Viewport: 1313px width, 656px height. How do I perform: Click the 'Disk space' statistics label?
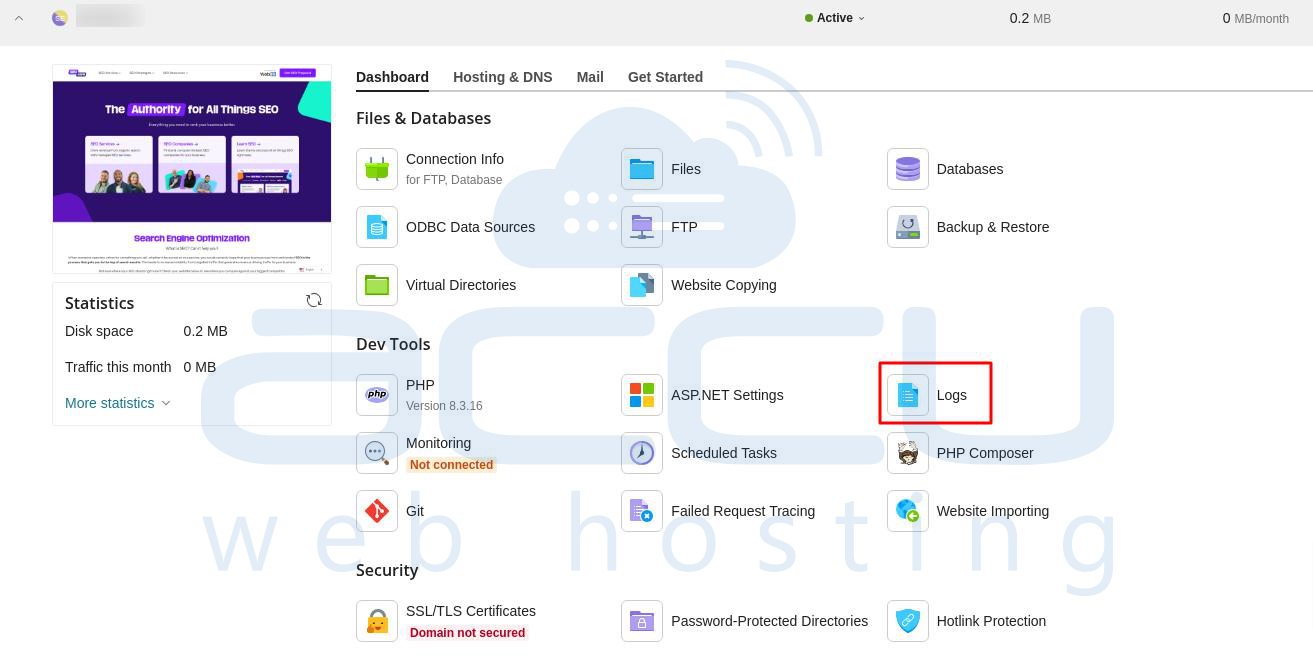pos(99,331)
